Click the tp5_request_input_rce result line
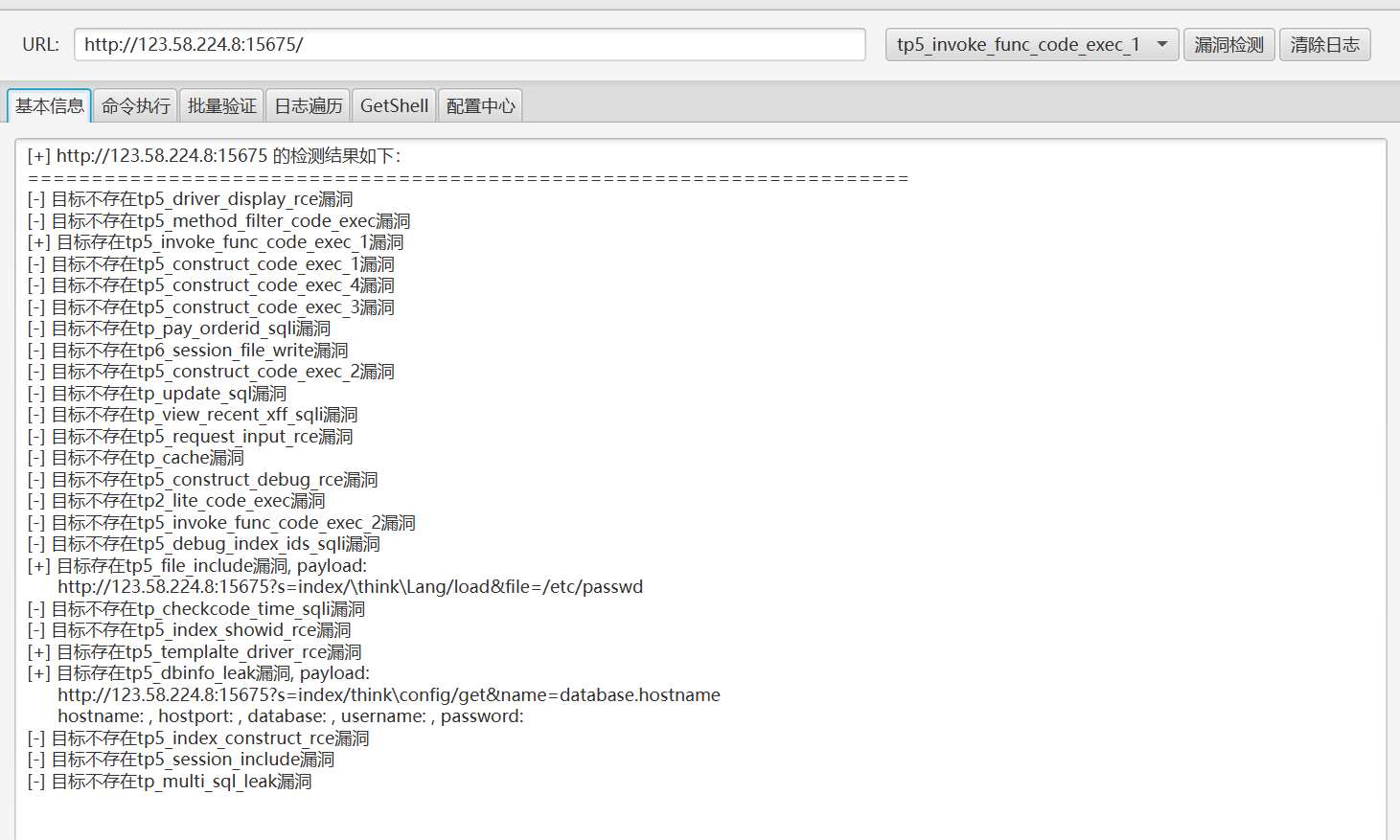This screenshot has height=840, width=1400. (191, 437)
